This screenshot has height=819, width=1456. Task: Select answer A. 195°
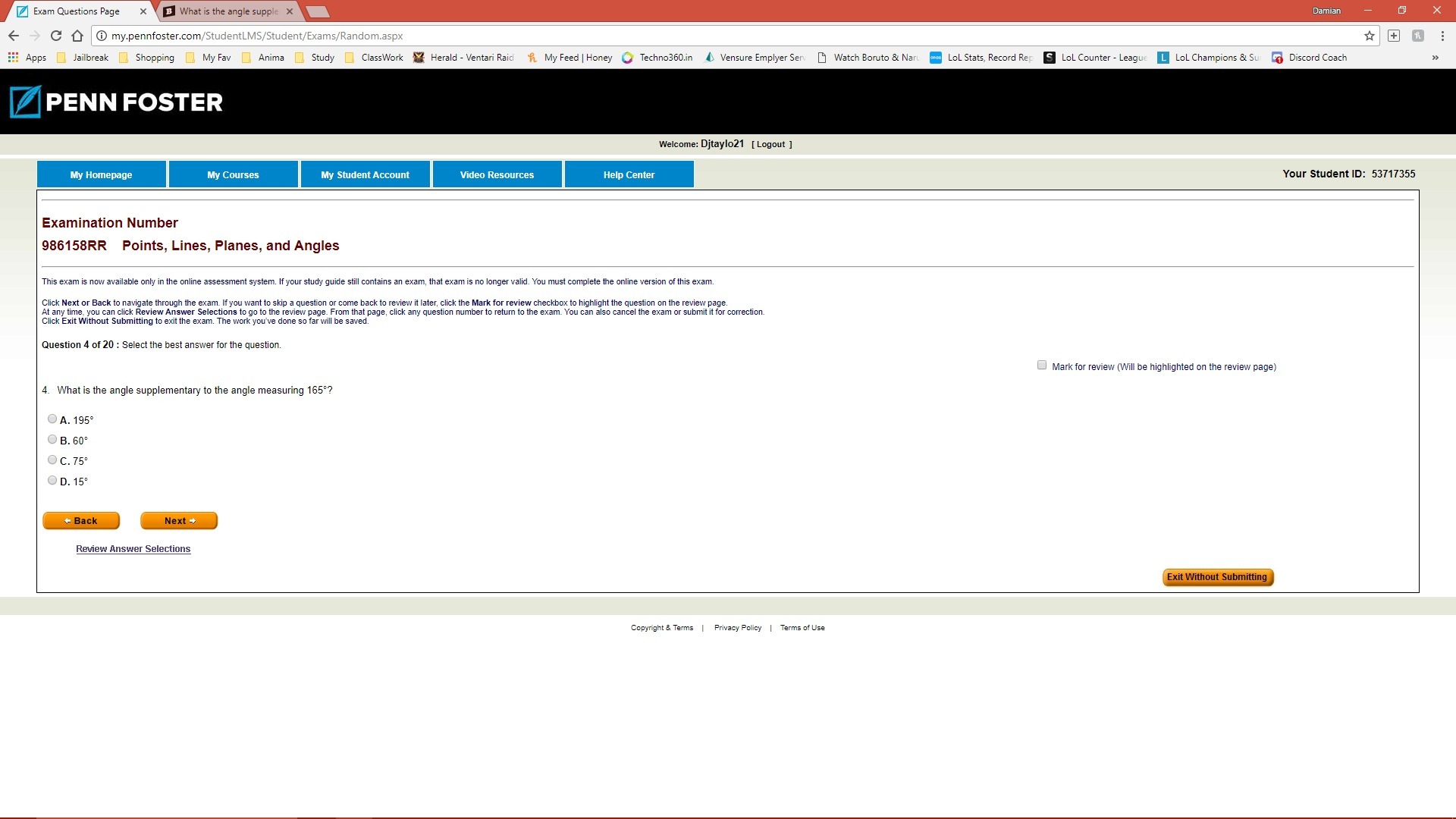pos(52,419)
